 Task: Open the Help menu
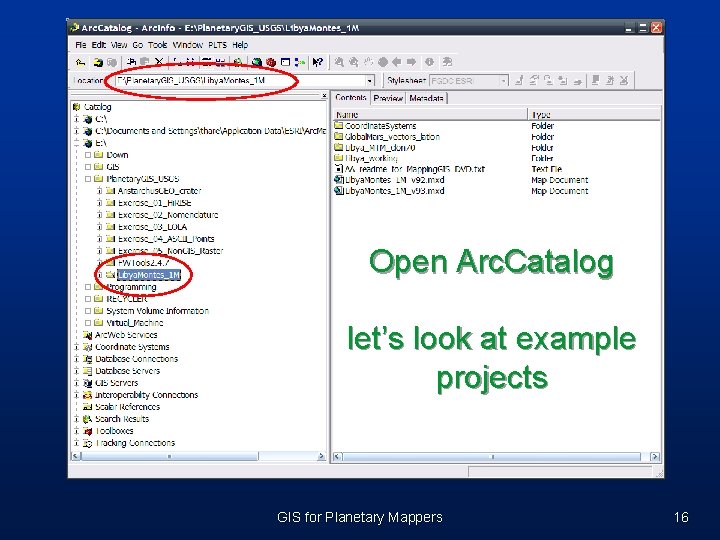click(240, 45)
